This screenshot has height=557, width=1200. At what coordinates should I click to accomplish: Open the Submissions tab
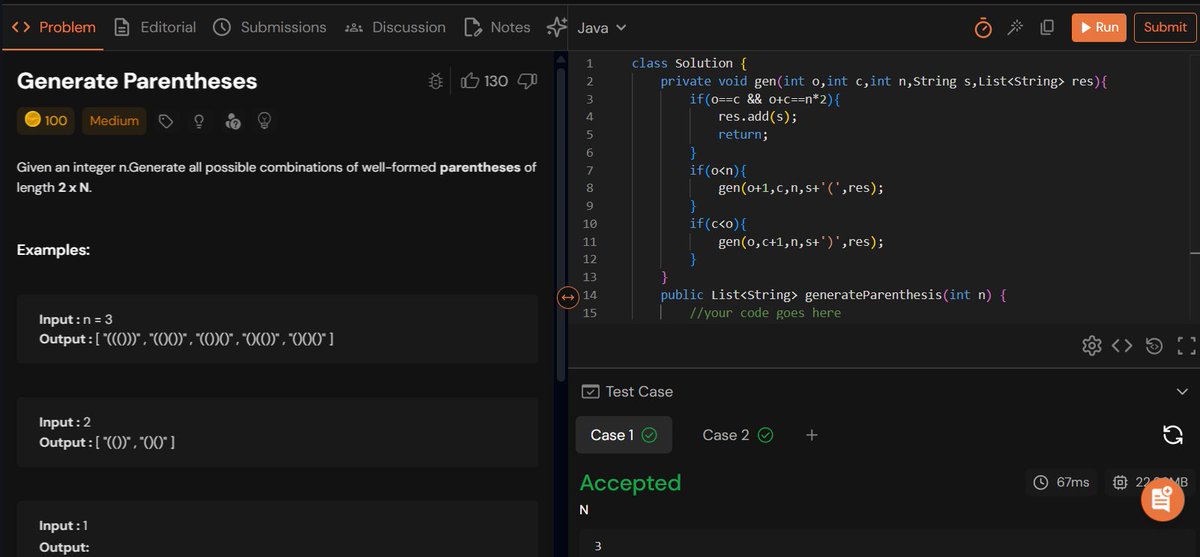270,27
